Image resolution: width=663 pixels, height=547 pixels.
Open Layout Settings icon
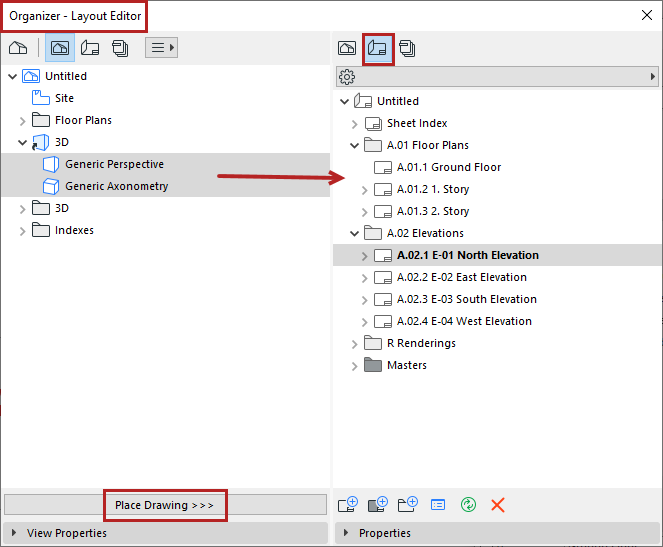[438, 505]
